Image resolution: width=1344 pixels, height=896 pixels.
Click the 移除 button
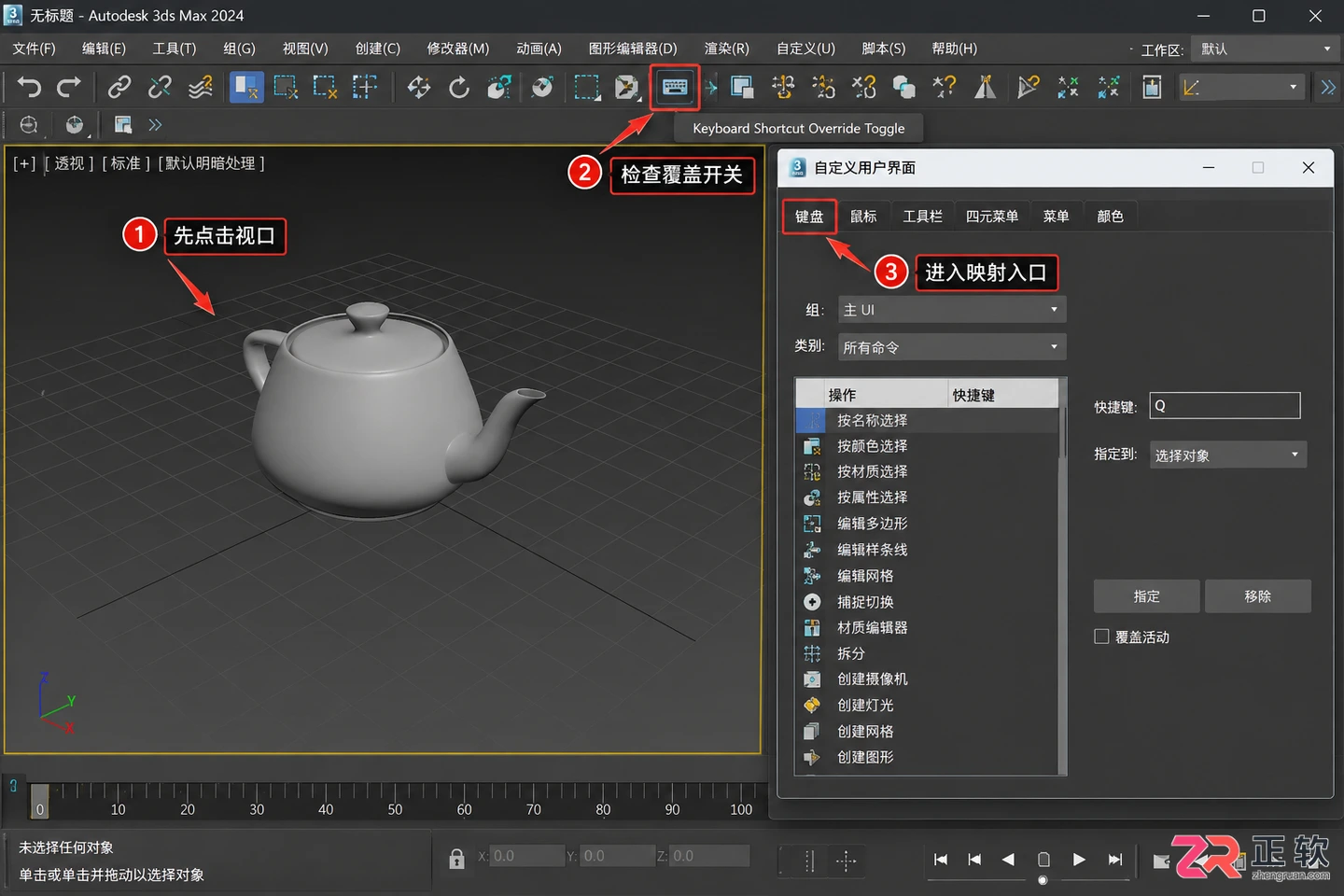click(x=1258, y=596)
